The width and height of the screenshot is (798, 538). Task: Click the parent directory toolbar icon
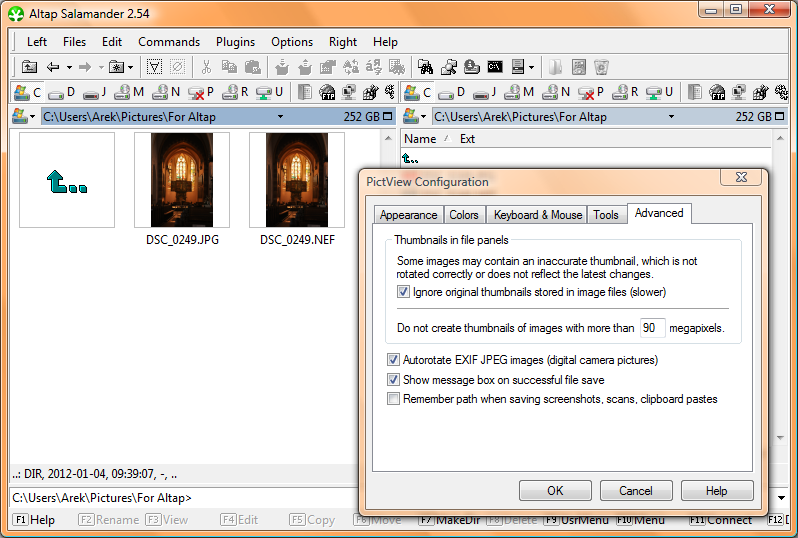click(29, 68)
